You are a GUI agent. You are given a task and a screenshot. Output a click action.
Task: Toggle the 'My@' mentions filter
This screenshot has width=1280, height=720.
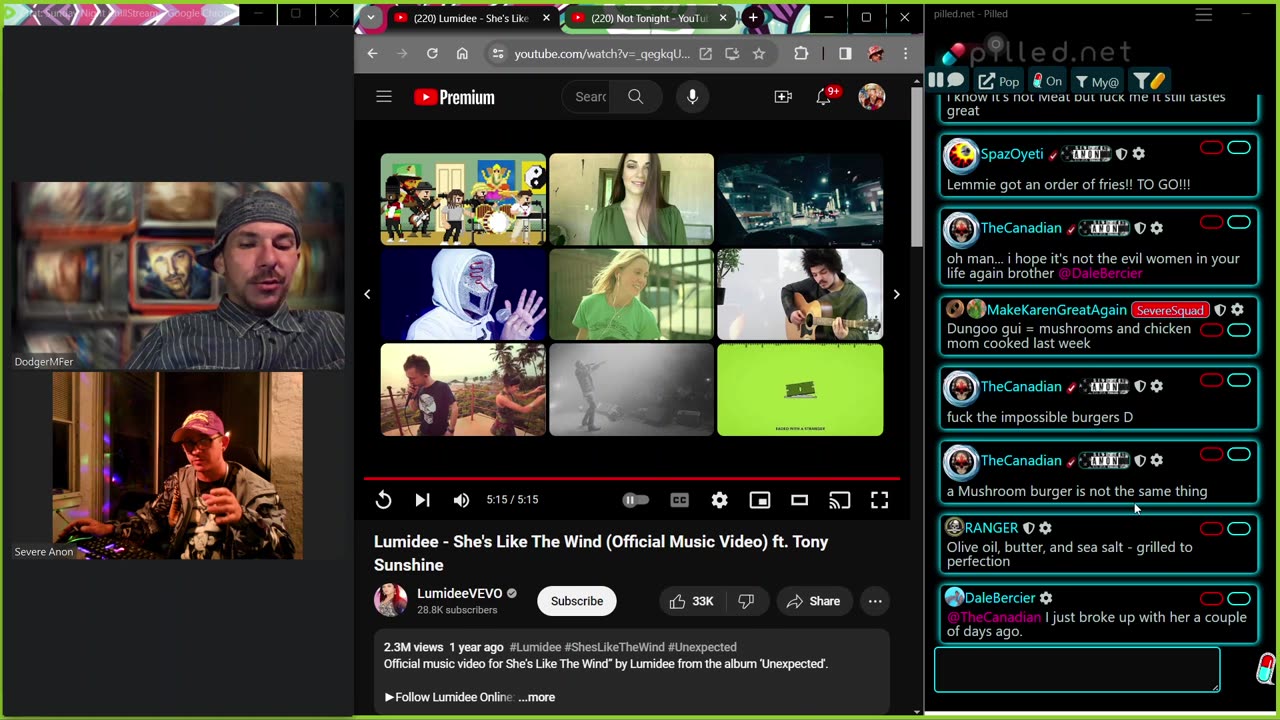click(1098, 81)
